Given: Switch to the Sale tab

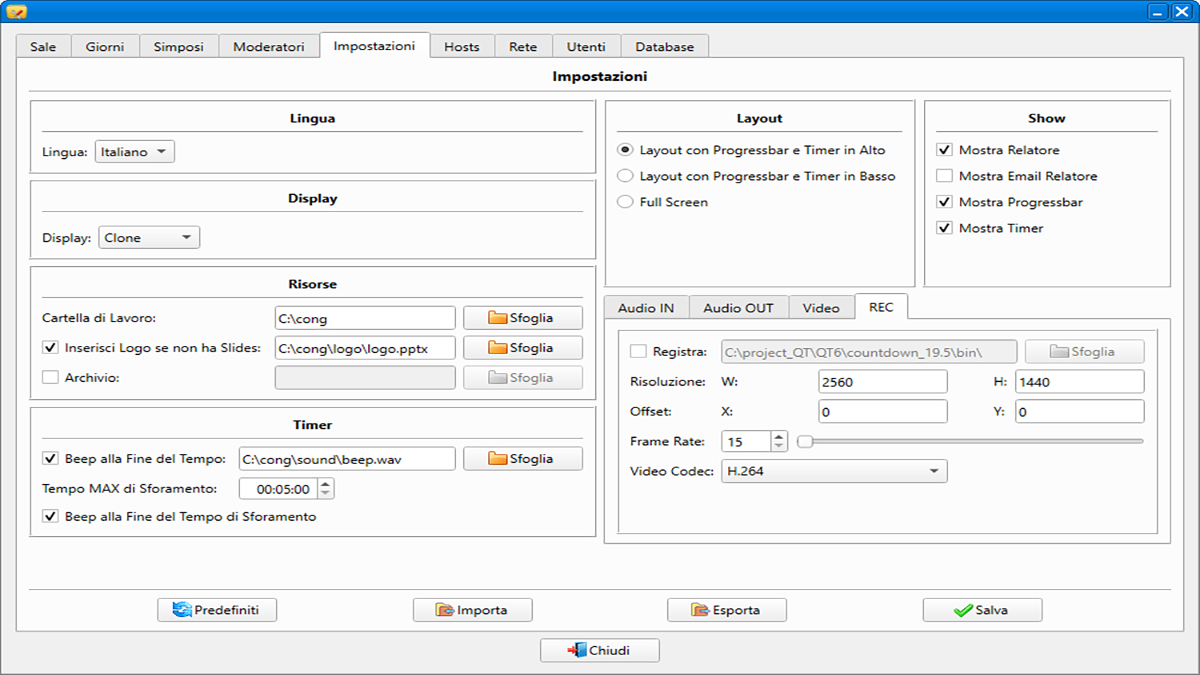Looking at the screenshot, I should tap(43, 47).
